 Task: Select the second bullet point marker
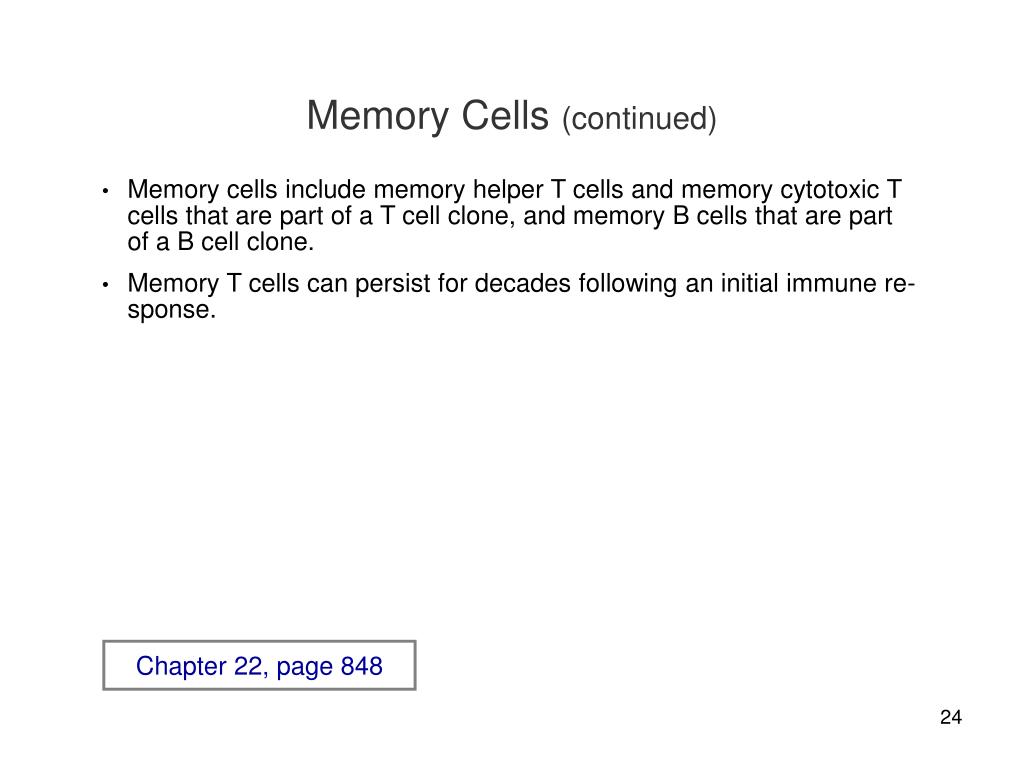click(x=105, y=285)
